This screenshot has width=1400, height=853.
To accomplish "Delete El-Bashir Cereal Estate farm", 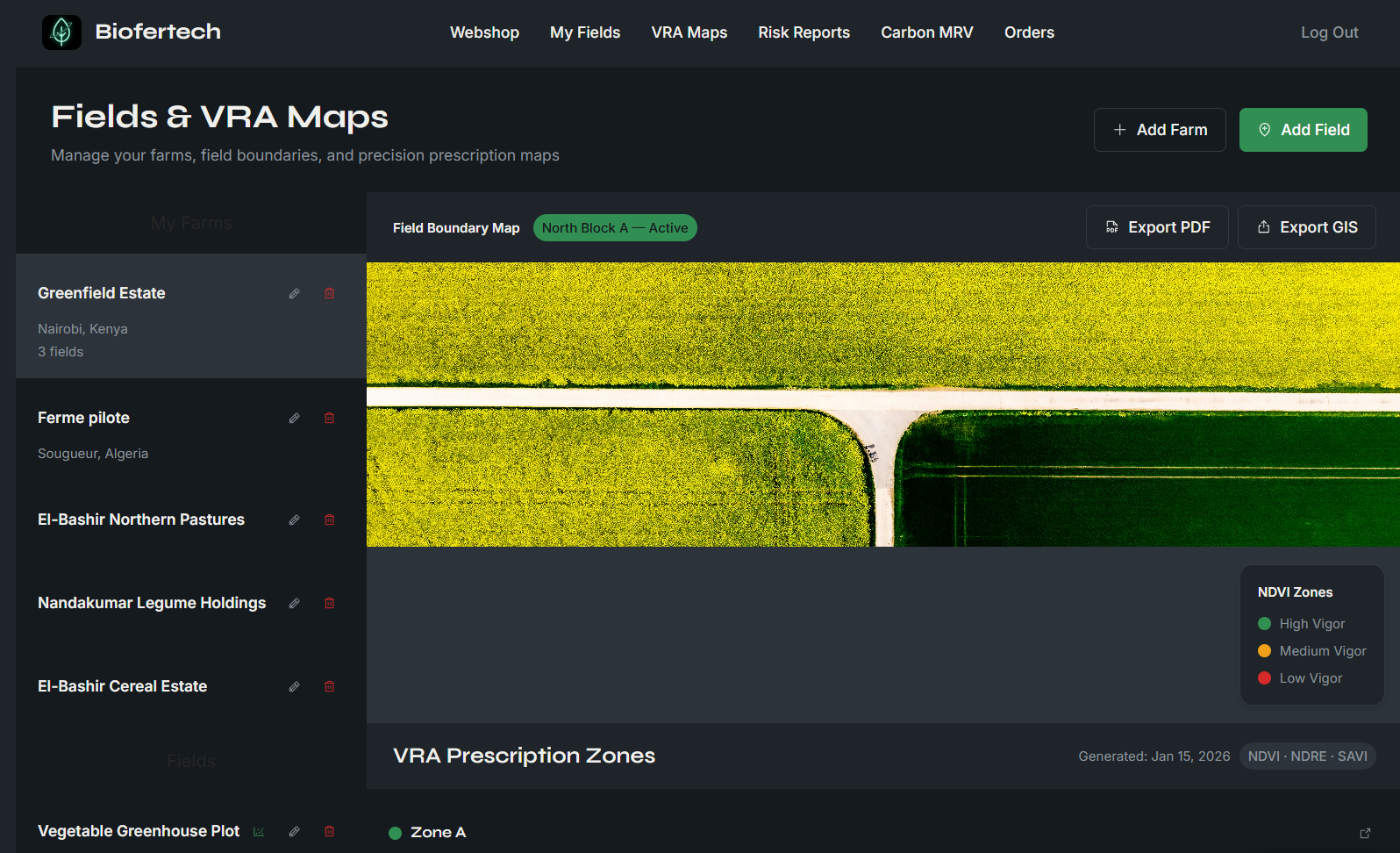I will [330, 687].
